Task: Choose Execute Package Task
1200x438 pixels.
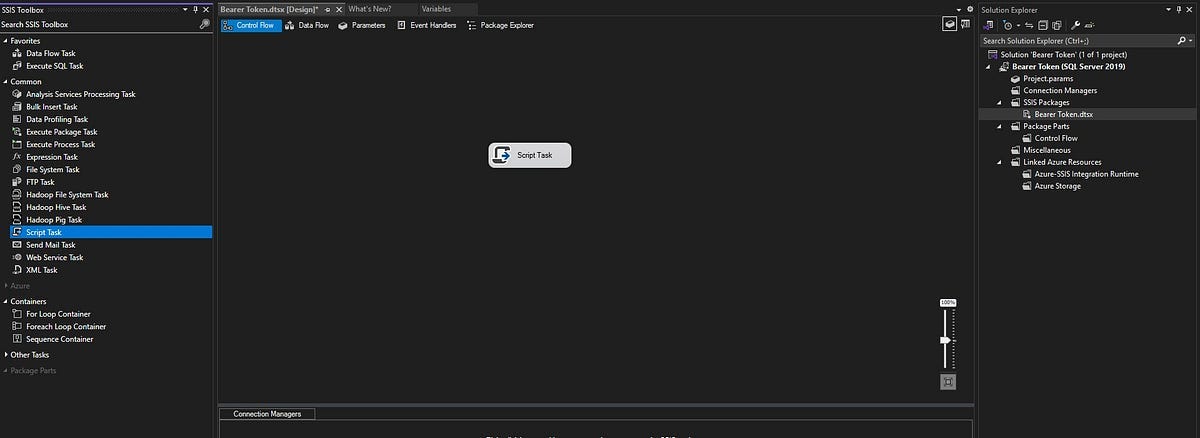Action: tap(61, 132)
